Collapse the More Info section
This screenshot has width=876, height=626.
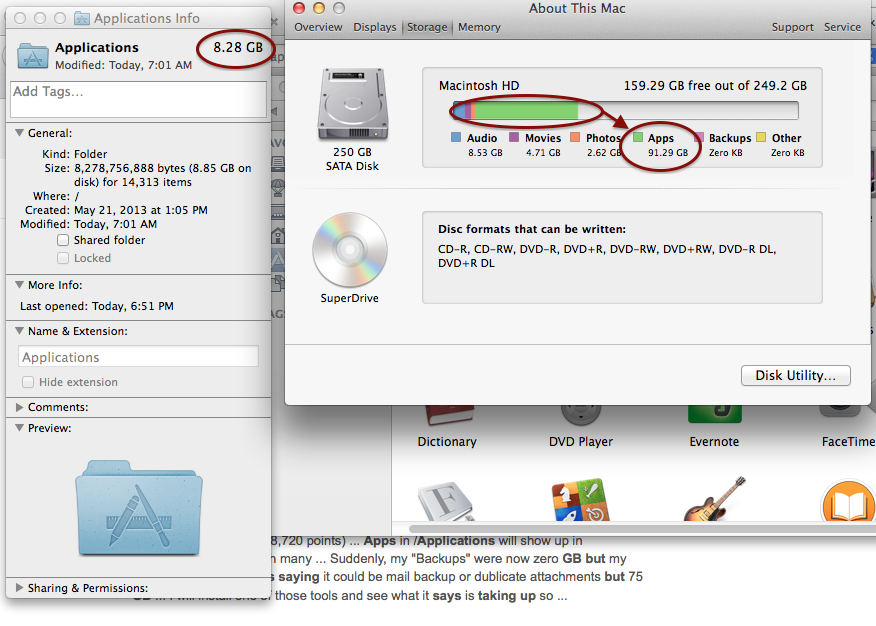(x=20, y=285)
